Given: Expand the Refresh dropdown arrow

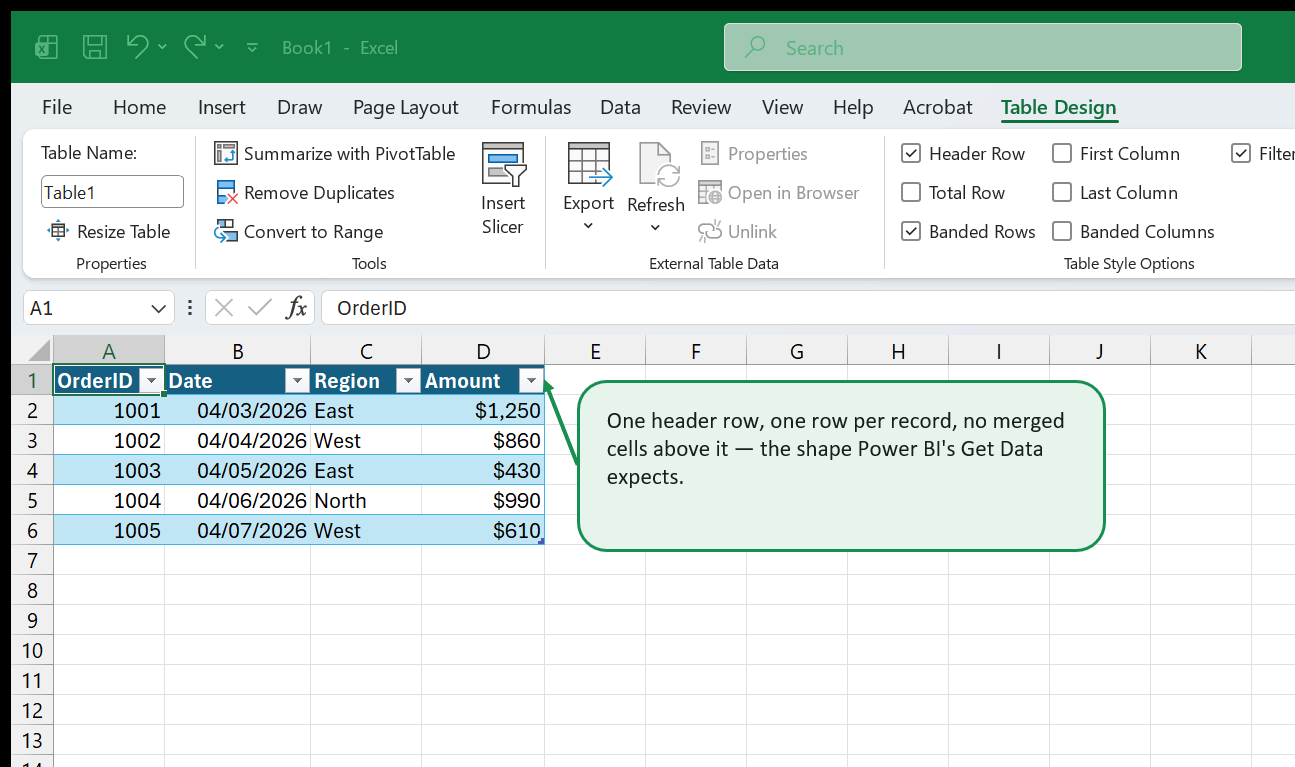Looking at the screenshot, I should coord(656,228).
